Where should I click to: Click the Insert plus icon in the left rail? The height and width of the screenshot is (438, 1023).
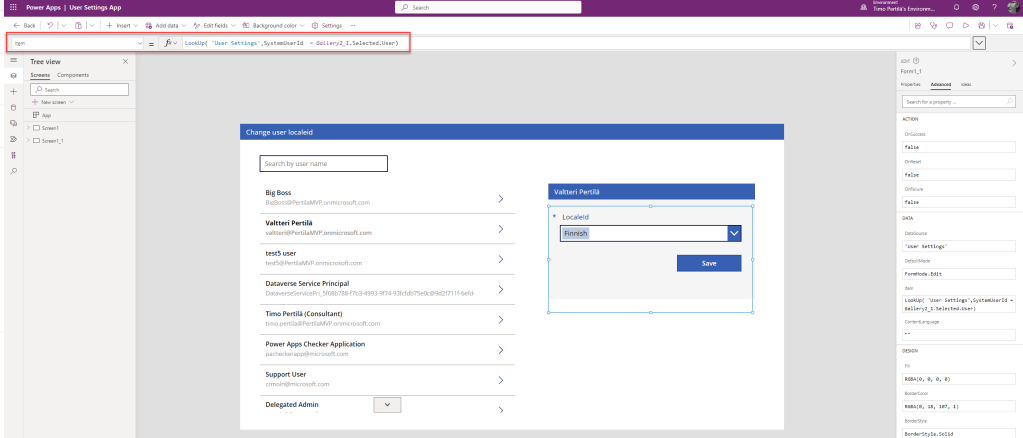tap(13, 91)
